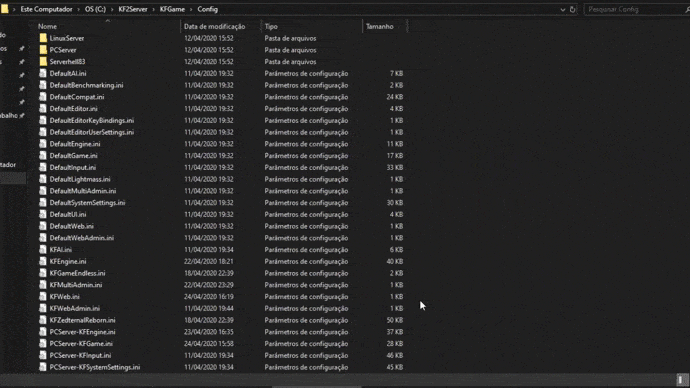Select DefaultEditorKeyBindings.ini file name
Image resolution: width=690 pixels, height=388 pixels.
pos(92,121)
